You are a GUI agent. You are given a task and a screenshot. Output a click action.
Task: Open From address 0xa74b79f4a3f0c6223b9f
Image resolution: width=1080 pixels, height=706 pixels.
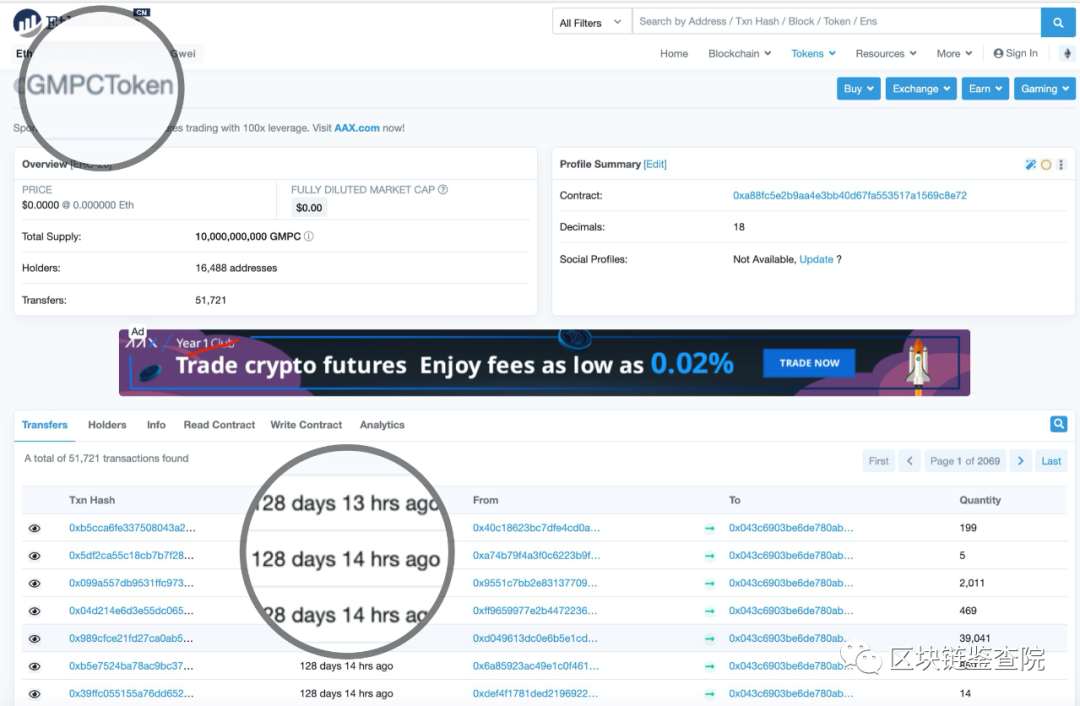536,556
